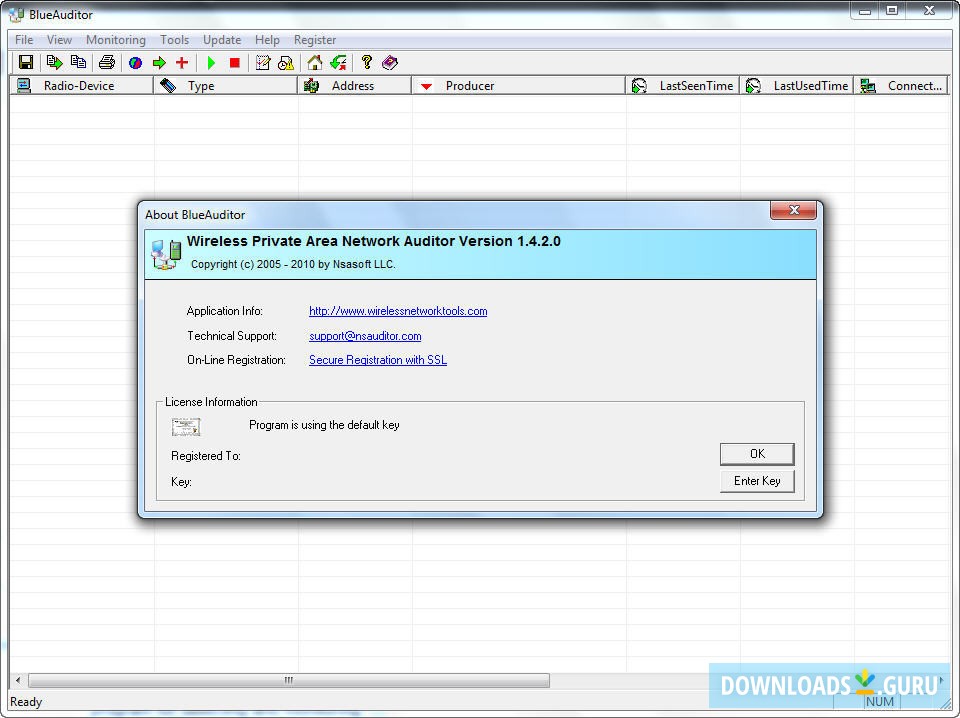Screen dimensions: 960x718
Task: Open the Register menu
Action: click(x=315, y=40)
